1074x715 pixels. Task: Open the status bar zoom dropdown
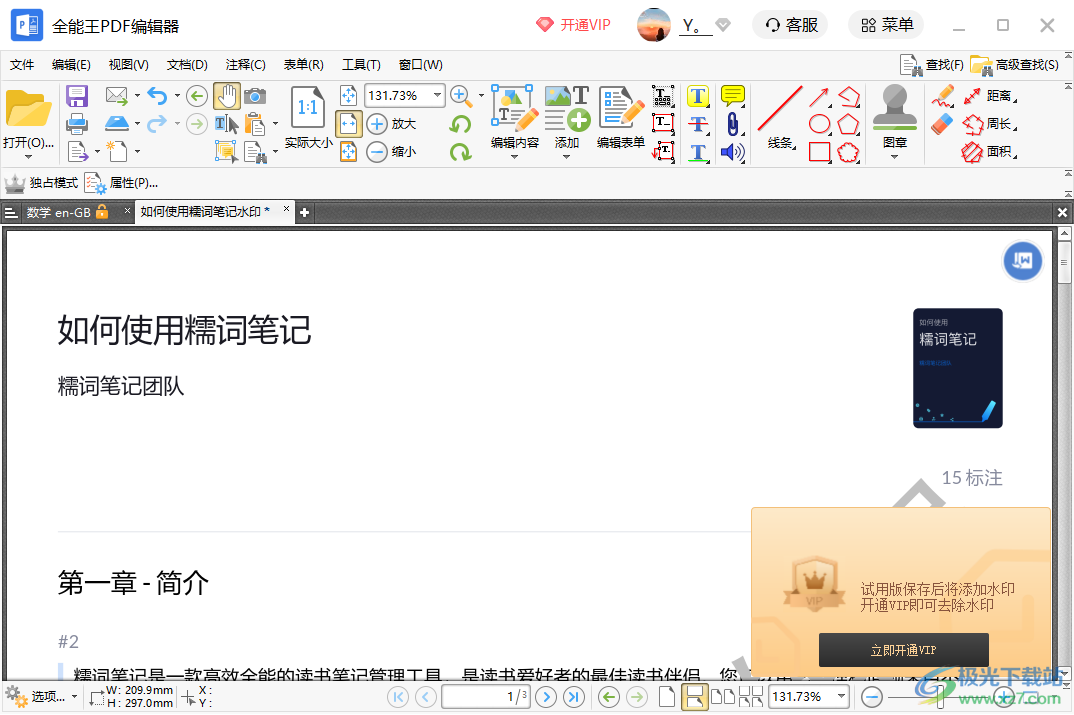click(841, 697)
